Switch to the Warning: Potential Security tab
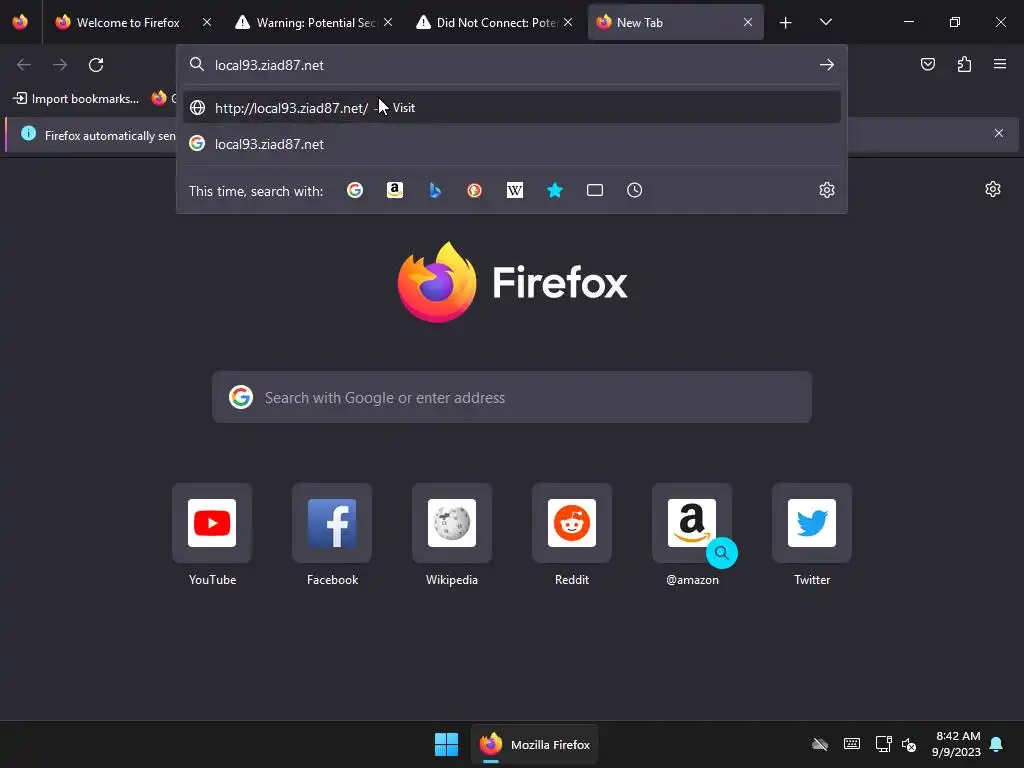 (307, 22)
